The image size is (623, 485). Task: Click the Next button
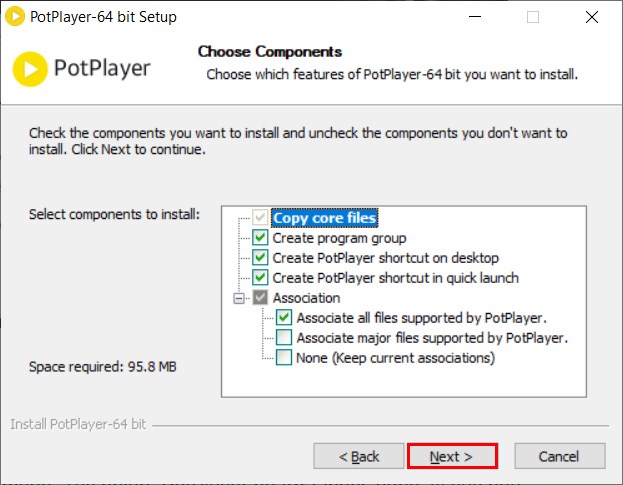coord(452,456)
